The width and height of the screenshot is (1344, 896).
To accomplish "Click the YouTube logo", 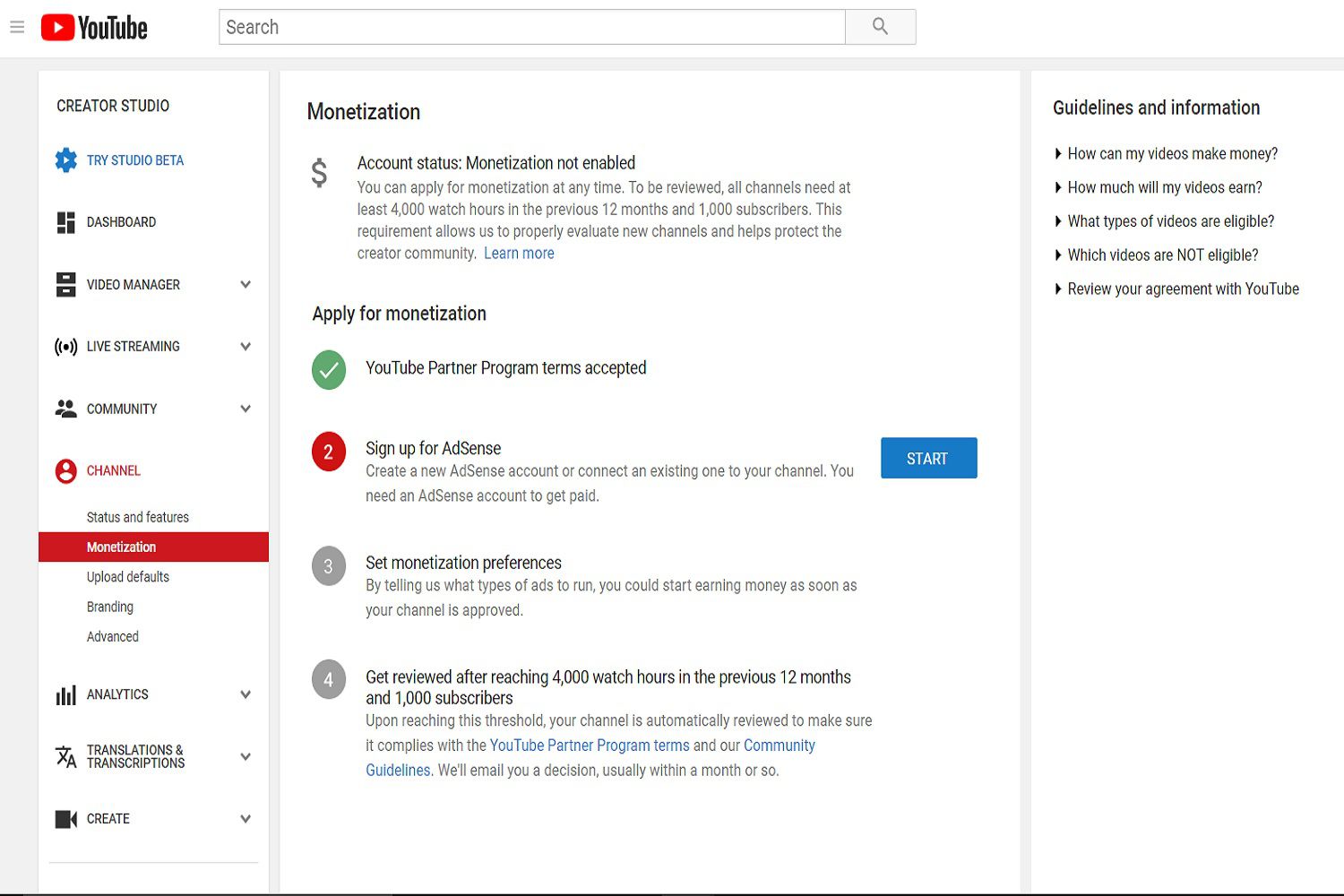I will click(x=94, y=28).
